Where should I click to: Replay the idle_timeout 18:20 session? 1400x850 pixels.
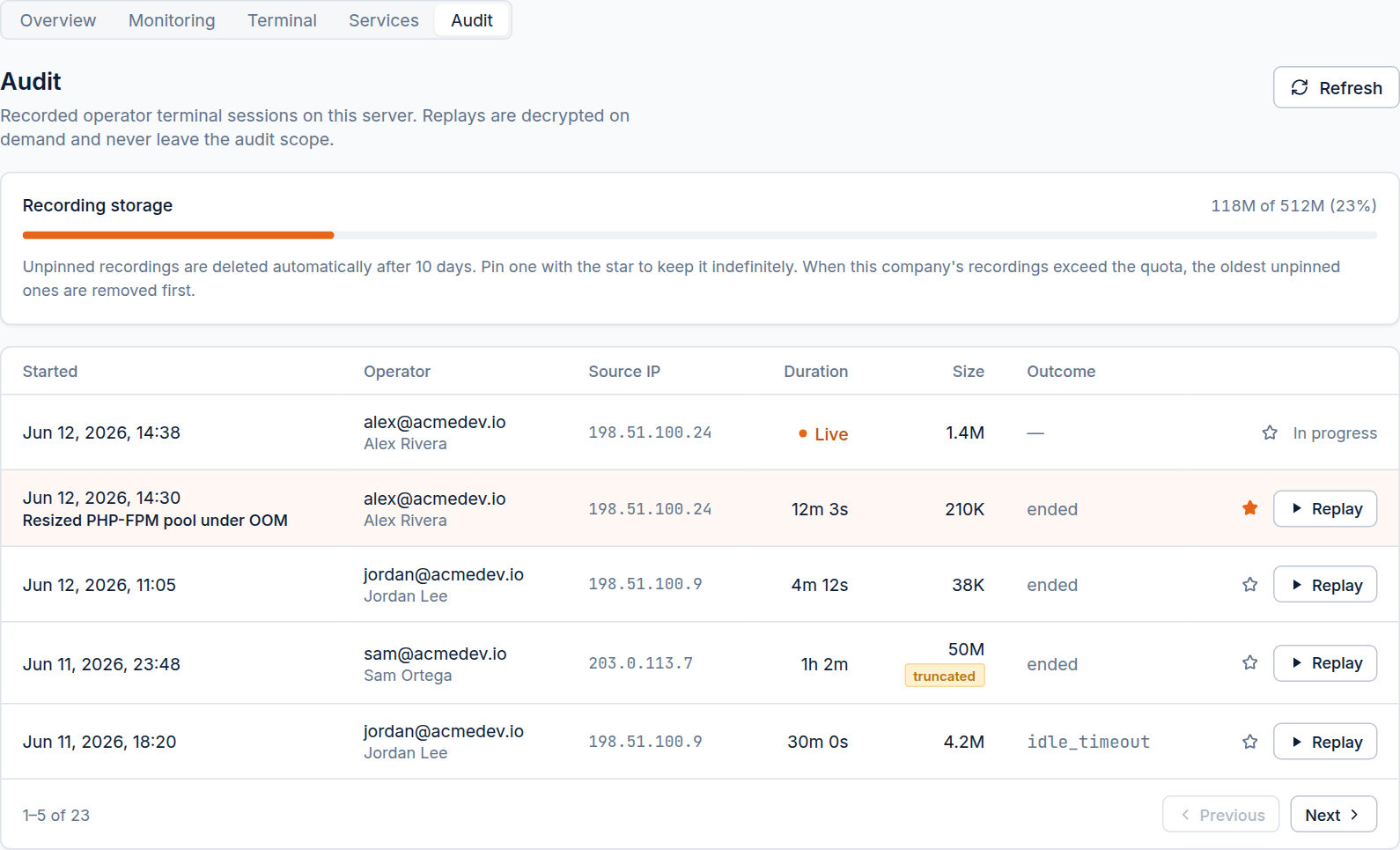point(1325,742)
